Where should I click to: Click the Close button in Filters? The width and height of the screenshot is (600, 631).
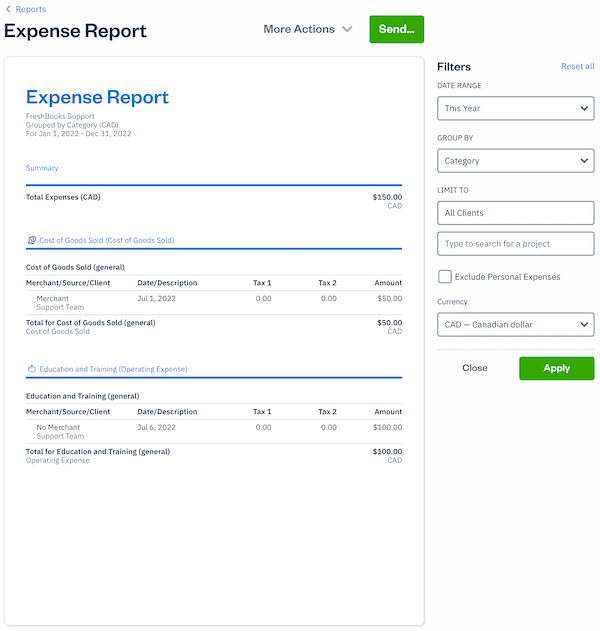(x=474, y=368)
